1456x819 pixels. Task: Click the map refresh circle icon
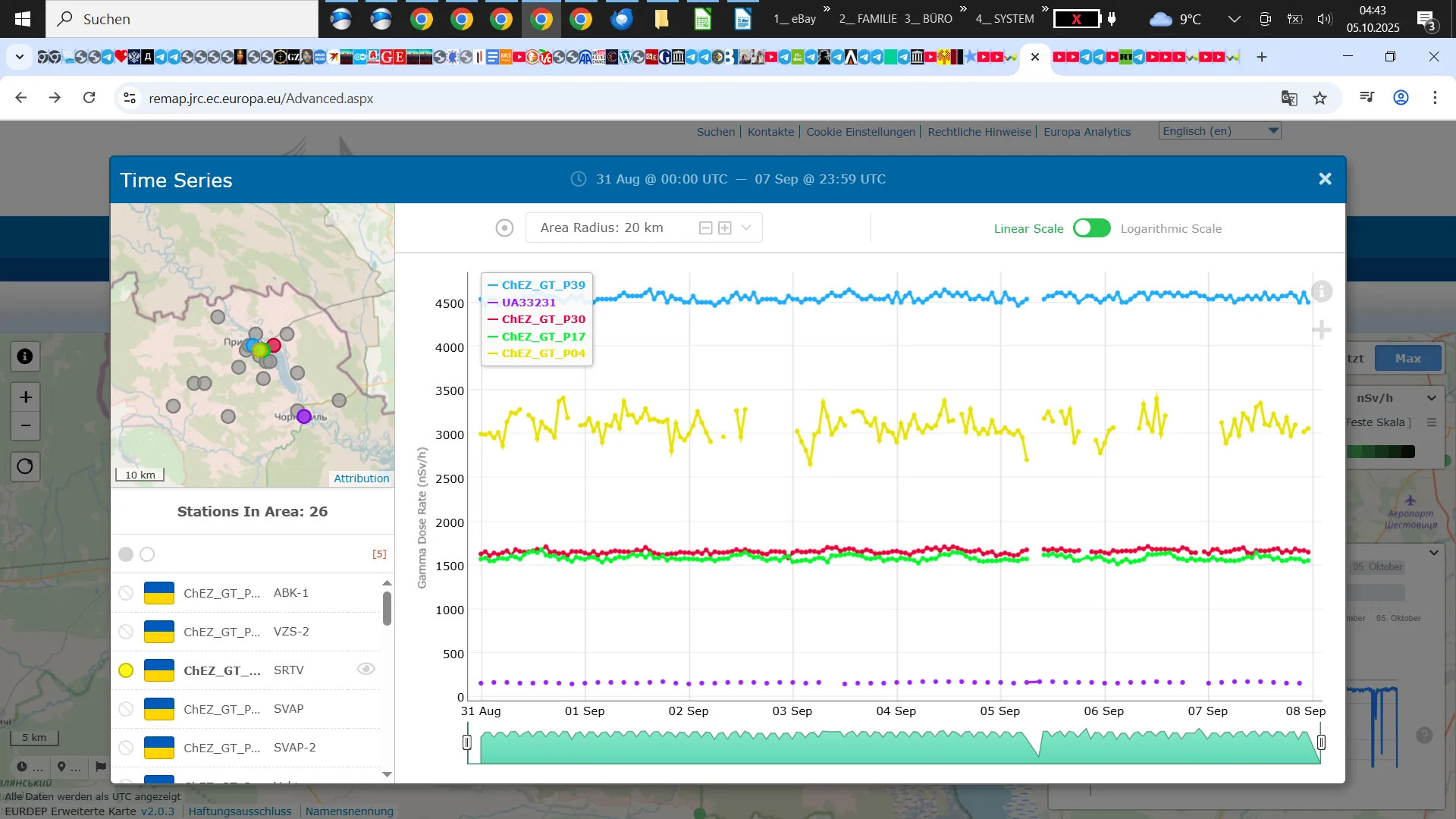pyautogui.click(x=25, y=466)
